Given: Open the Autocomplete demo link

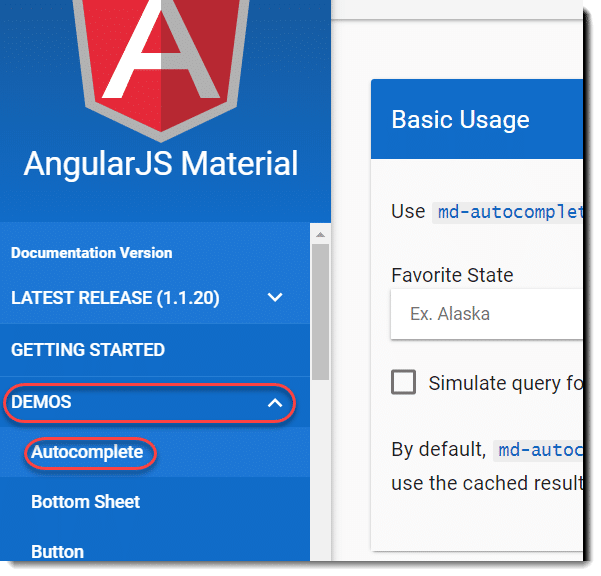Looking at the screenshot, I should click(x=87, y=452).
